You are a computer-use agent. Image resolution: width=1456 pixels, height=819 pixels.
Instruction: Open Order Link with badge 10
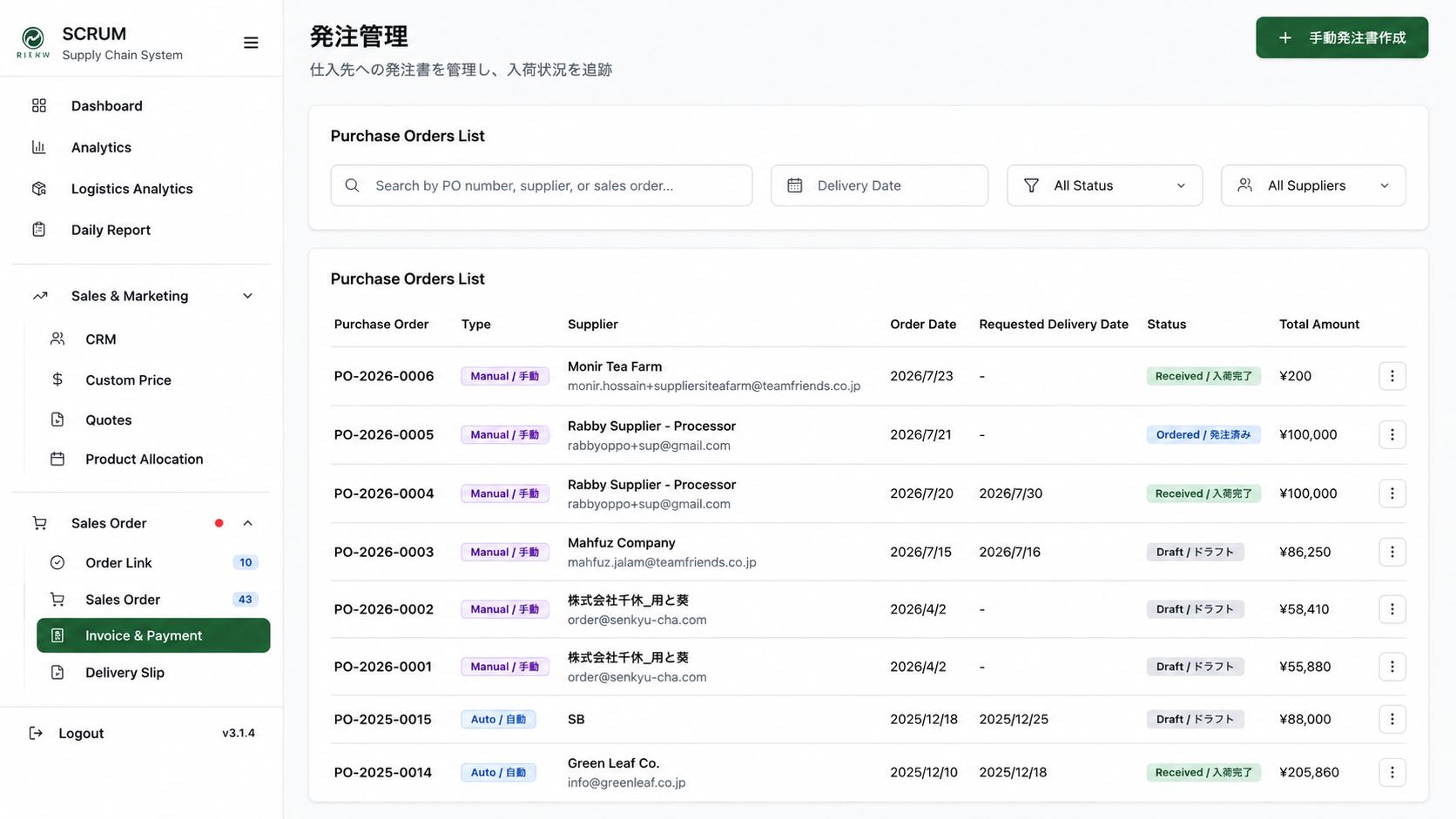153,562
